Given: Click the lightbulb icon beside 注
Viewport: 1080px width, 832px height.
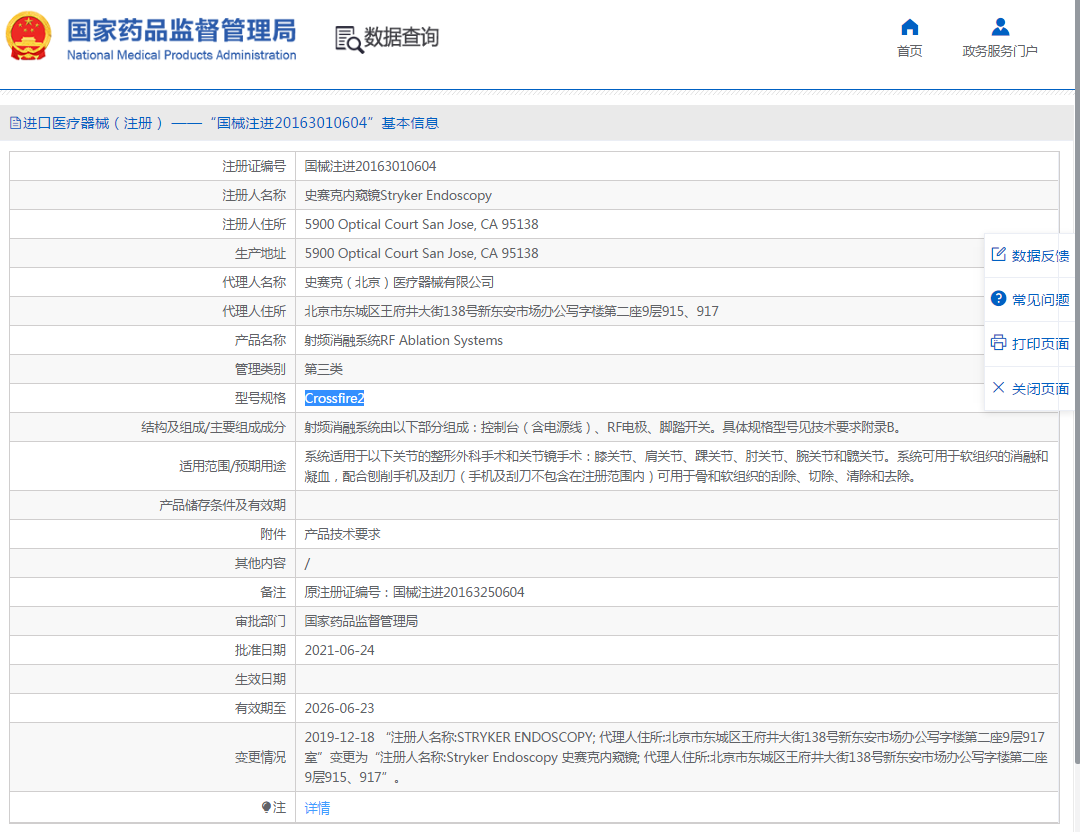Looking at the screenshot, I should pyautogui.click(x=266, y=807).
